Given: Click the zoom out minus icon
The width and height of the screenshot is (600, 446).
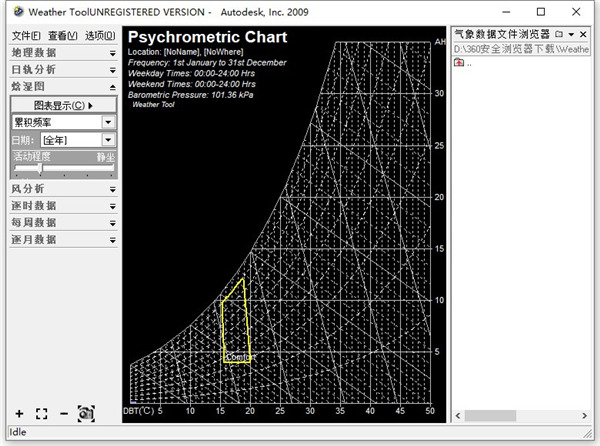Looking at the screenshot, I should (63, 413).
